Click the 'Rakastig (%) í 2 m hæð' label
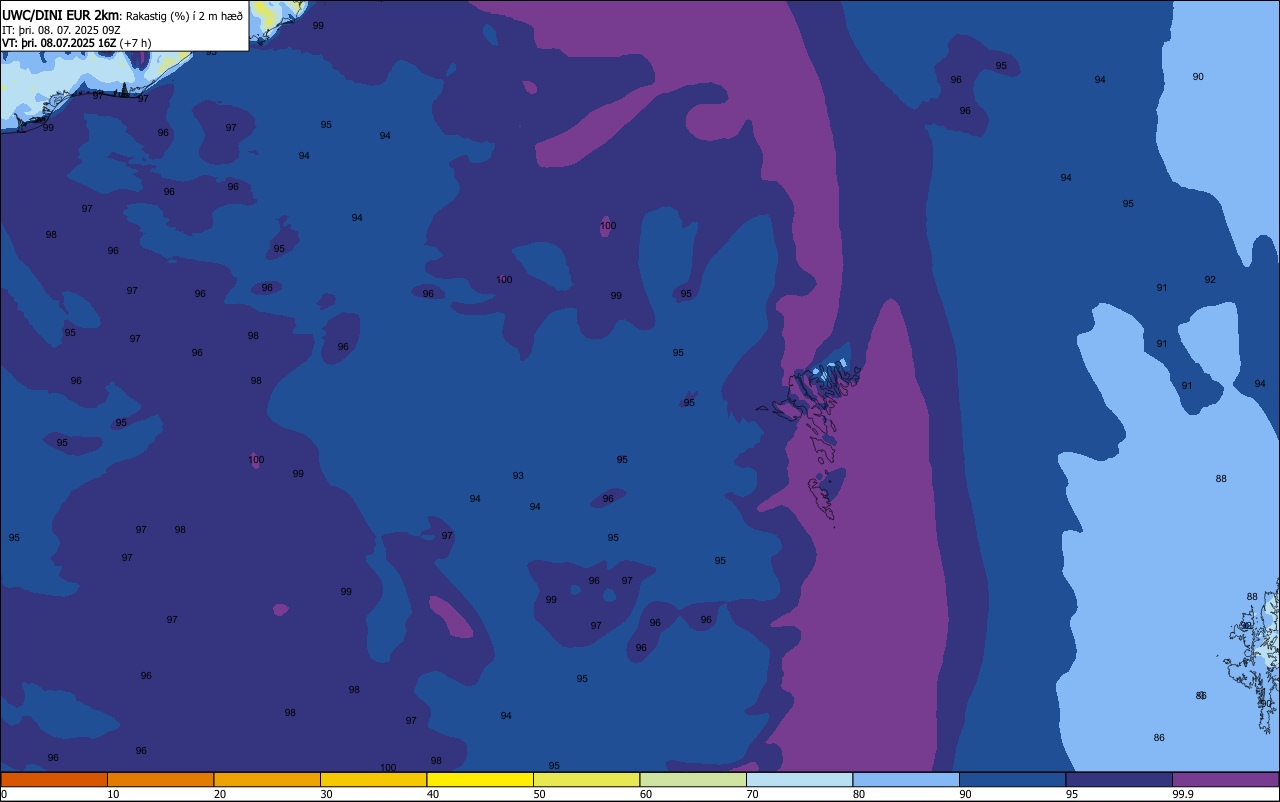 click(x=184, y=16)
